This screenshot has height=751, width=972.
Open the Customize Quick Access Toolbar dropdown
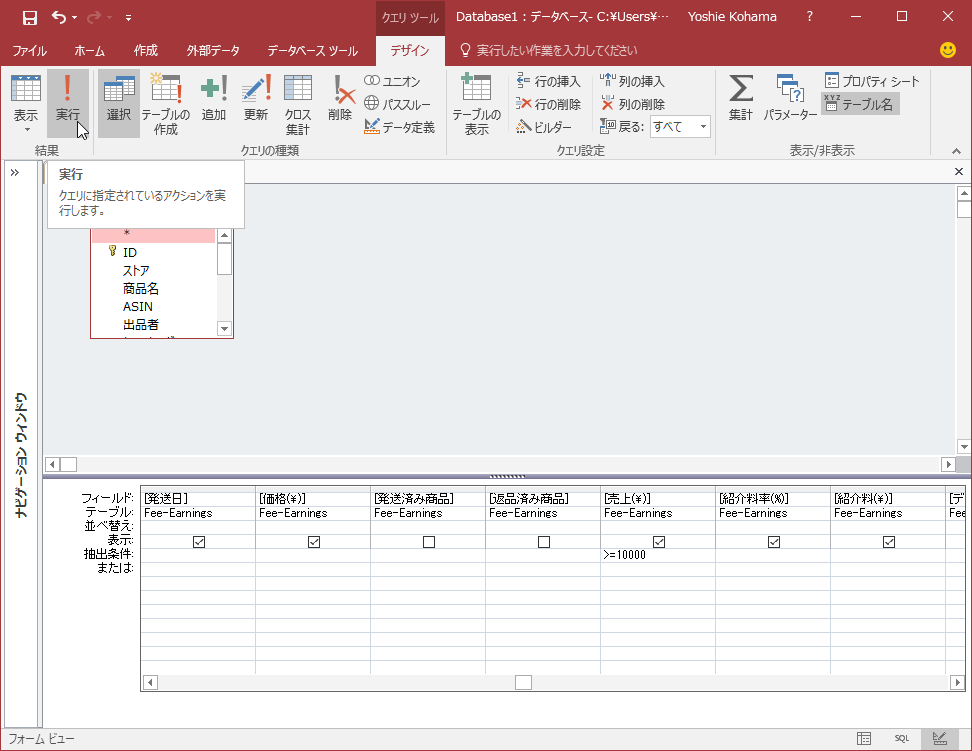coord(128,18)
